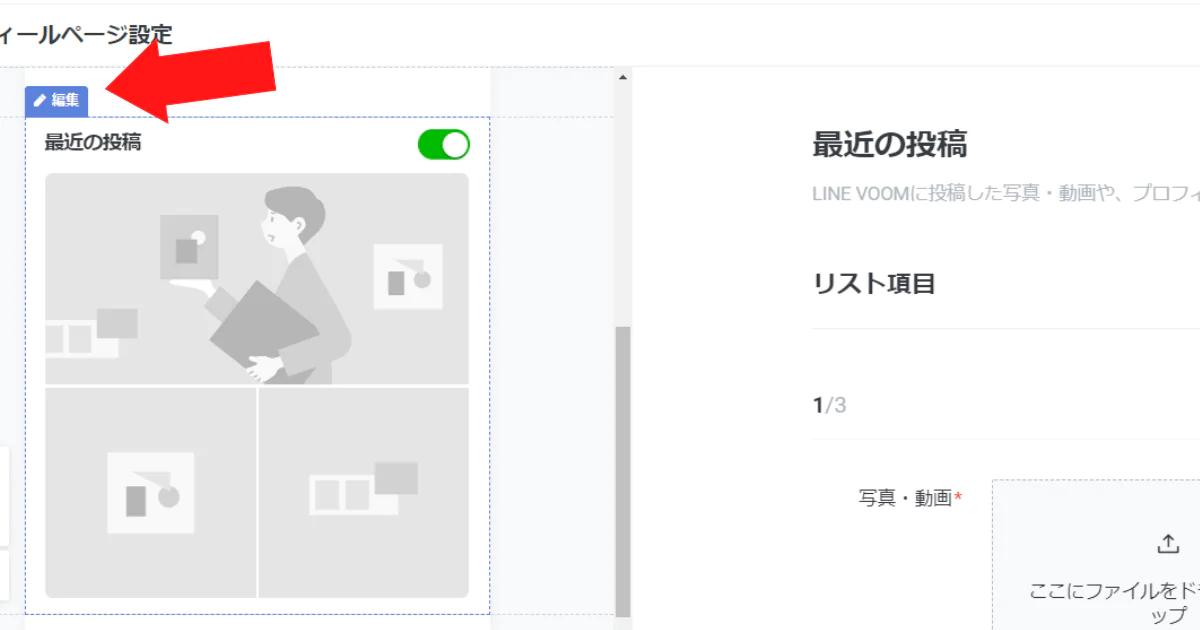The height and width of the screenshot is (630, 1200).
Task: Select the bottom-left placeholder image tile
Action: point(150,492)
